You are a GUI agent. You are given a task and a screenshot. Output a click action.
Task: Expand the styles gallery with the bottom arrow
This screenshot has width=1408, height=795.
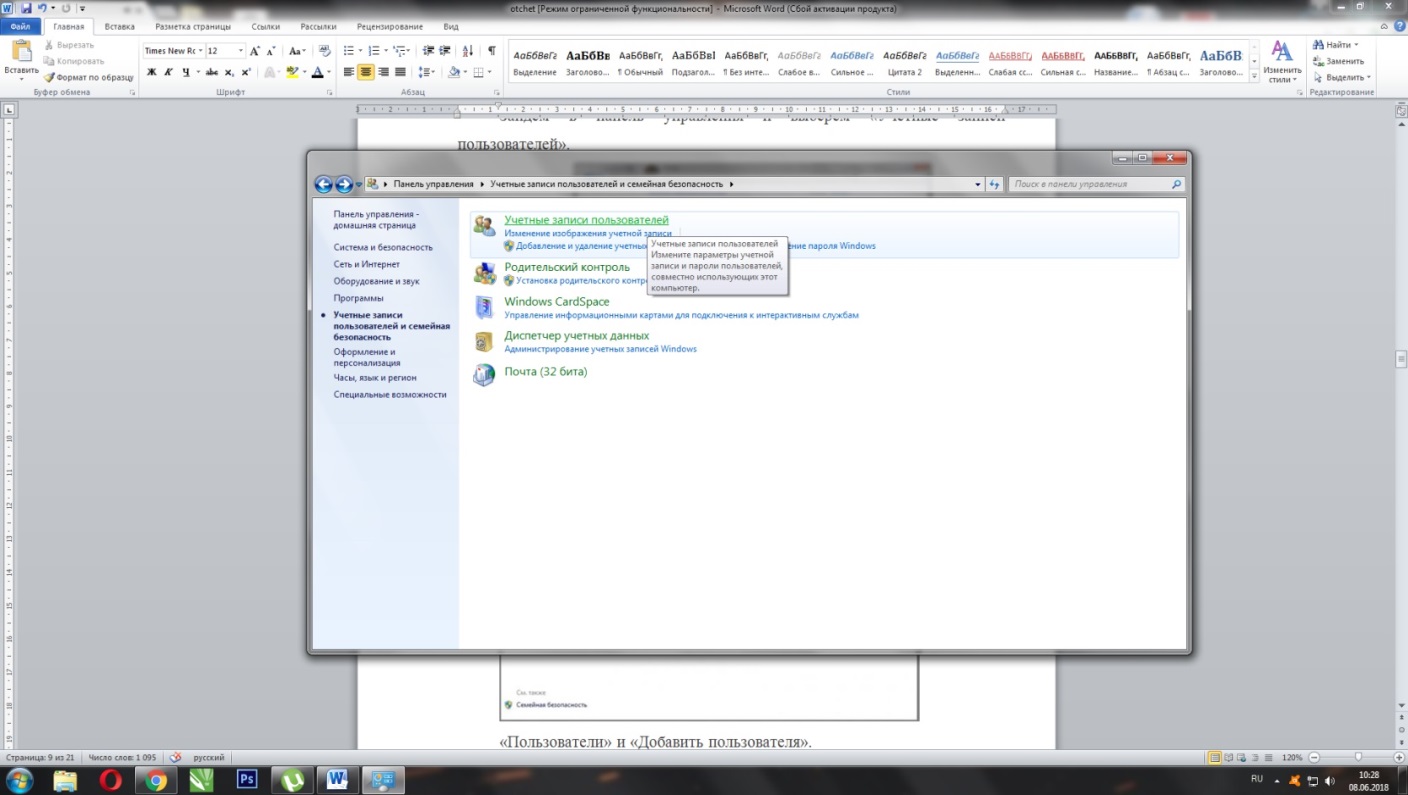(x=1254, y=76)
